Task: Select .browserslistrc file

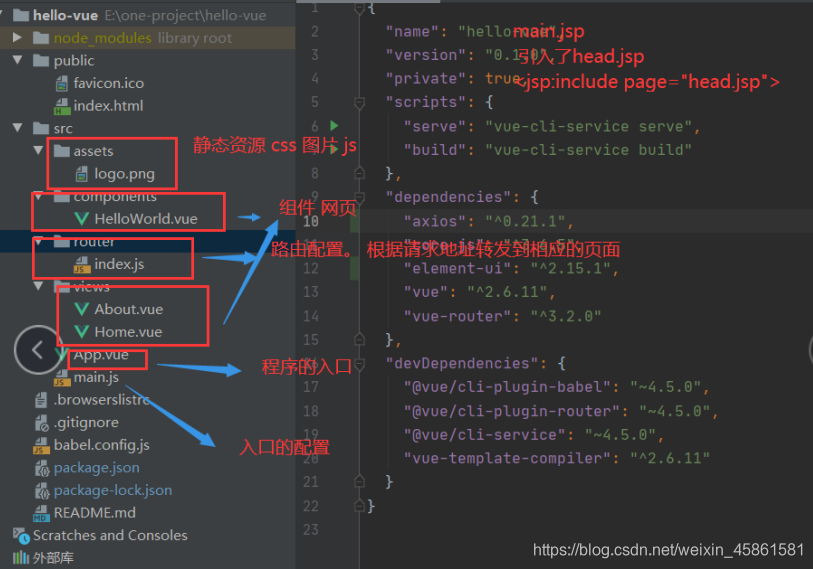Action: (x=102, y=400)
